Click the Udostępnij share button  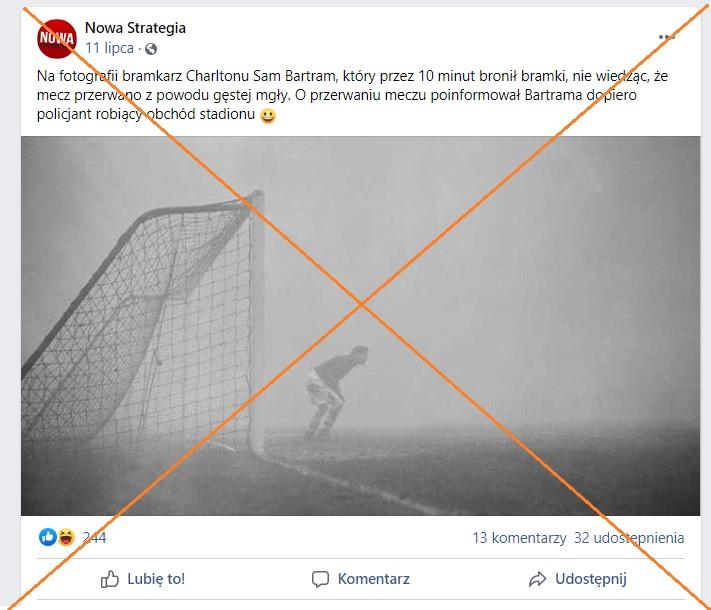578,579
